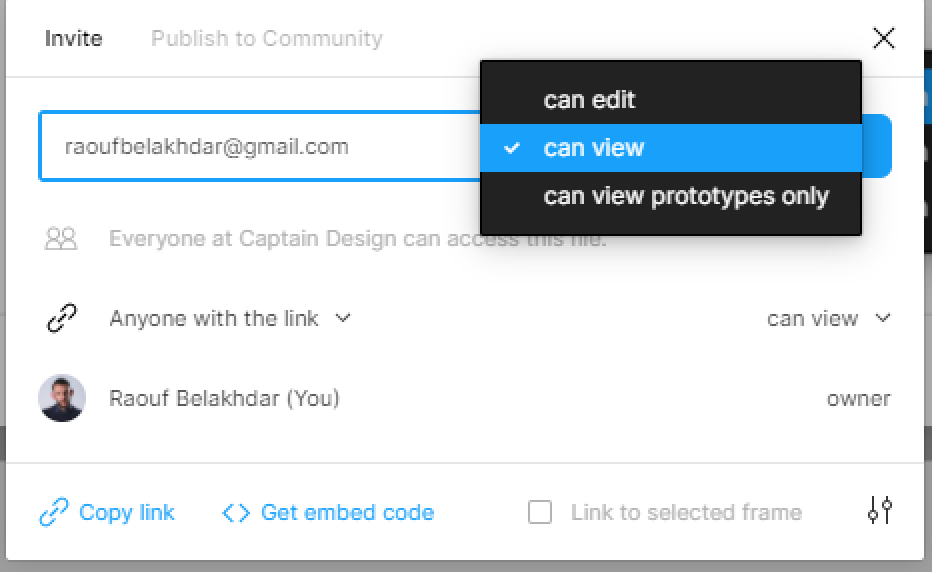Click the two-people team icon
The height and width of the screenshot is (572, 932).
pos(61,238)
